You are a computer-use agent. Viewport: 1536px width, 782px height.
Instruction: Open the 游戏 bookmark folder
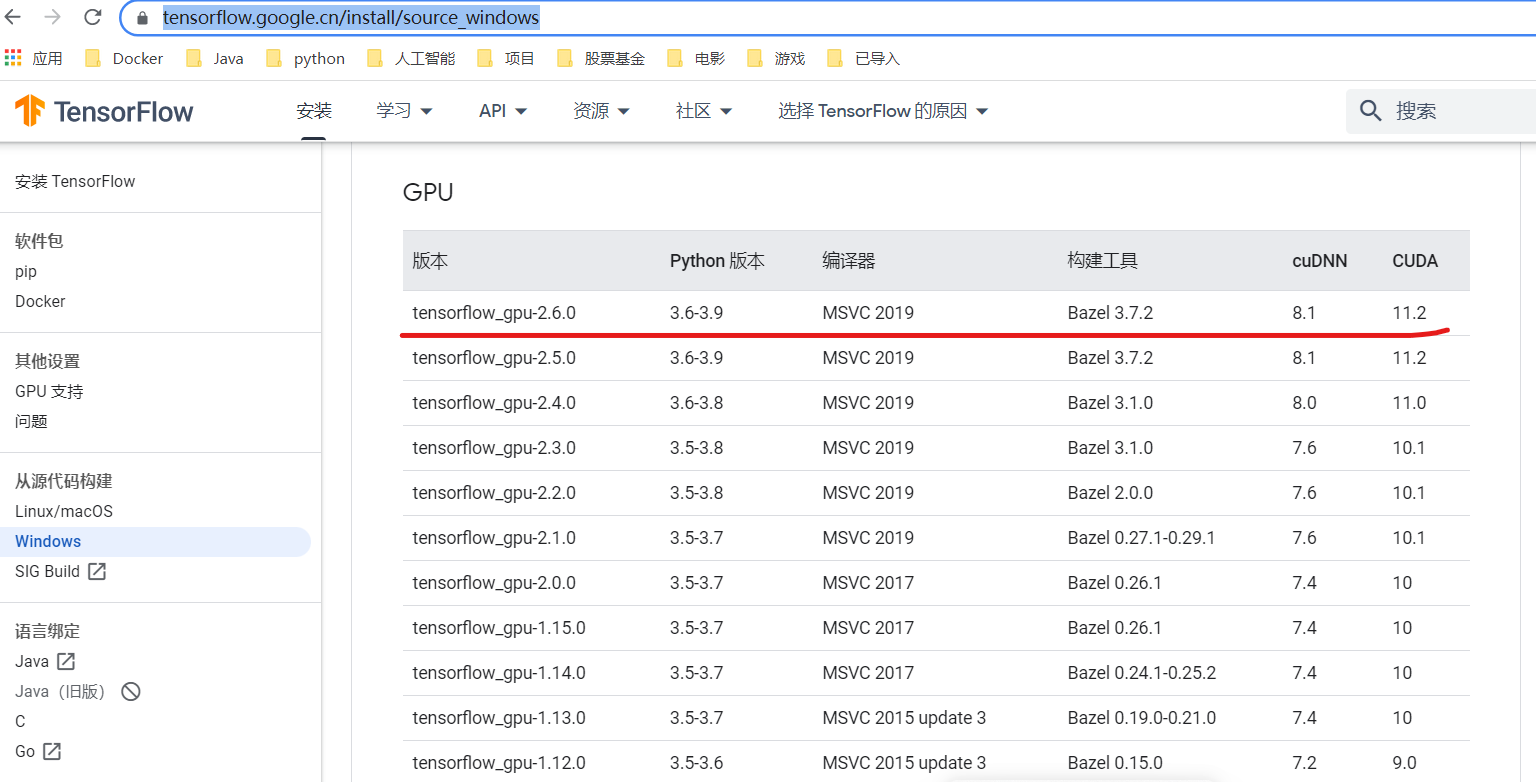coord(776,58)
